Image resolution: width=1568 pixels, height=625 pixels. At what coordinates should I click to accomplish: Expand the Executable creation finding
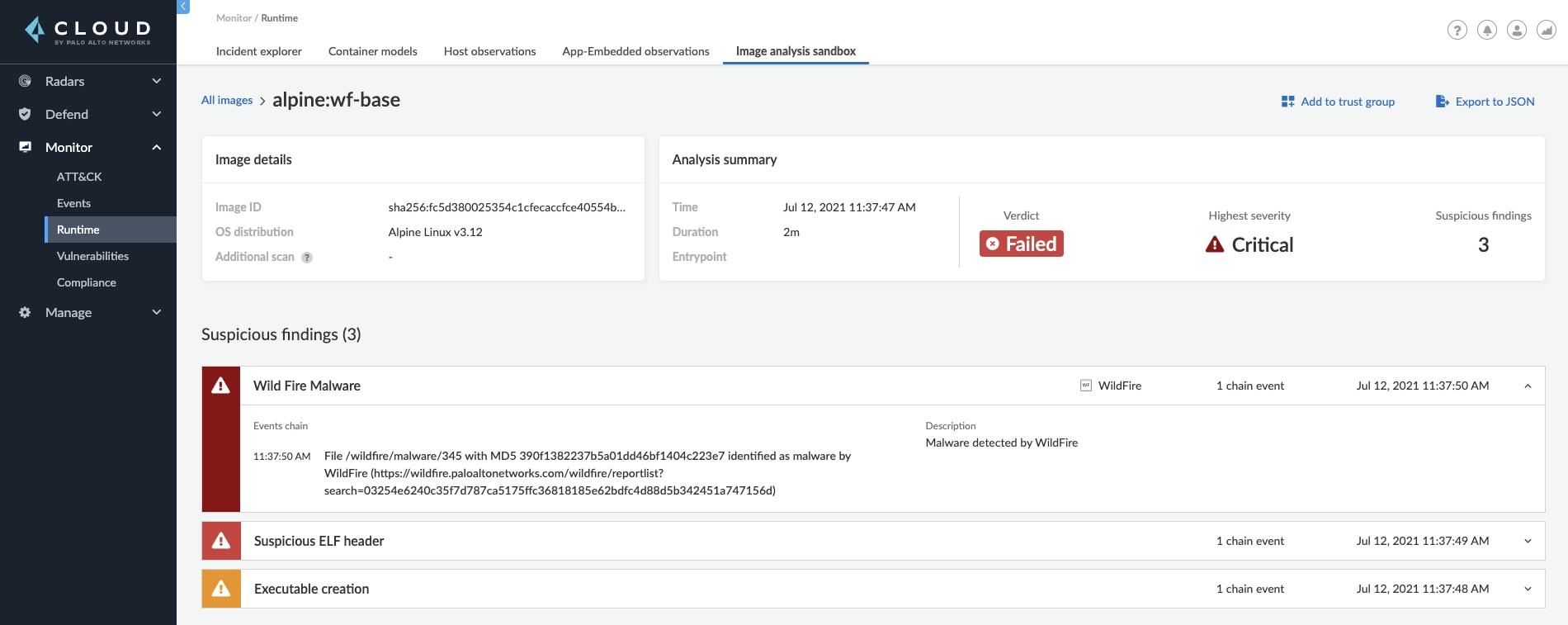click(x=1528, y=589)
